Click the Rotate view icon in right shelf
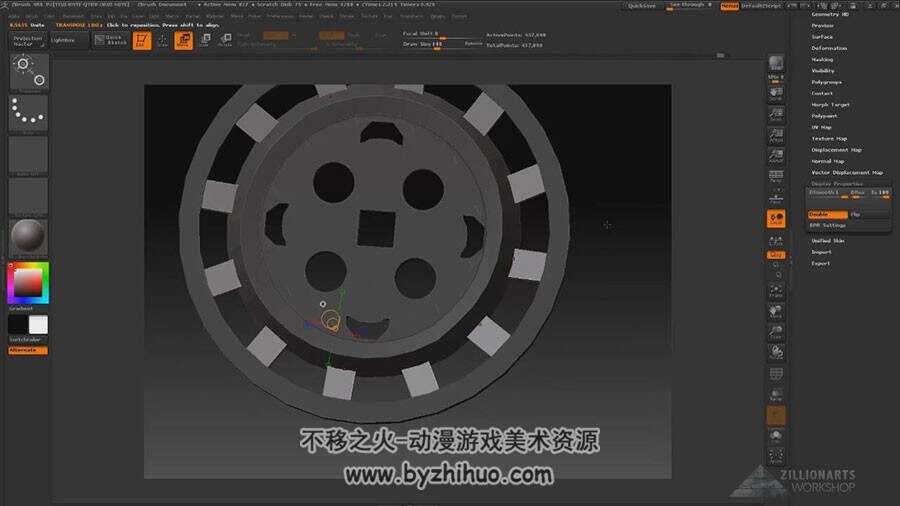The width and height of the screenshot is (900, 506). [x=776, y=352]
